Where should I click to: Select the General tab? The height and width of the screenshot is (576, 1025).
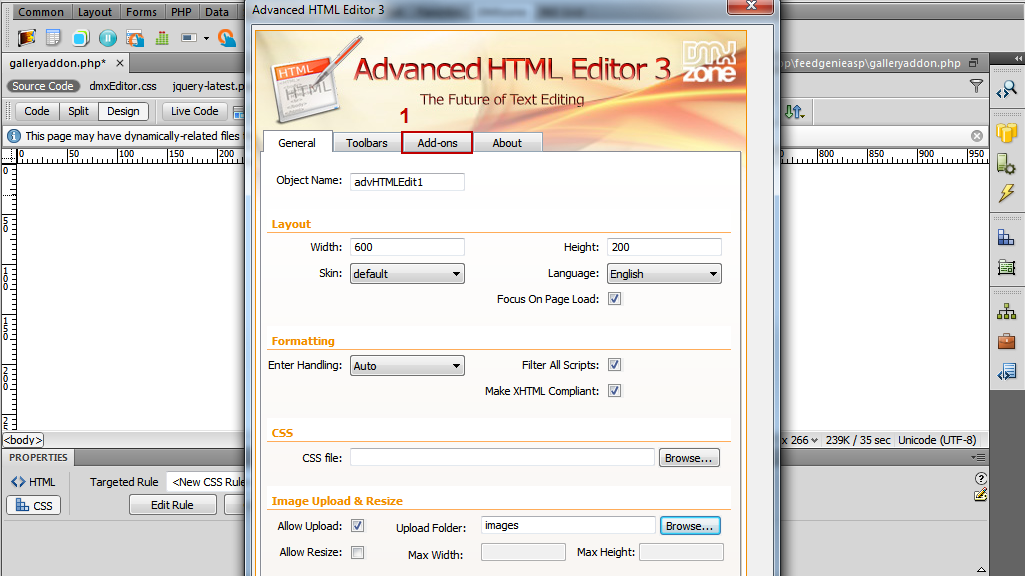297,143
